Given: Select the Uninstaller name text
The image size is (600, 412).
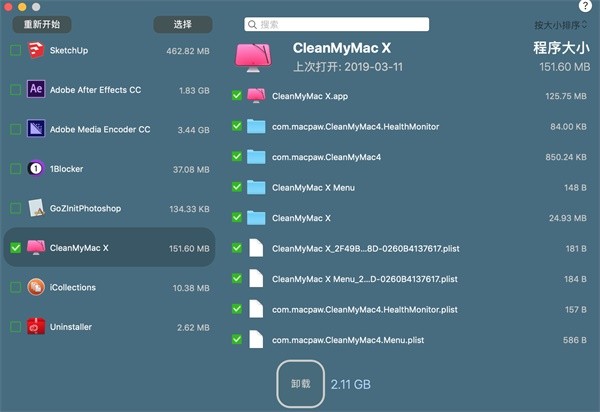Looking at the screenshot, I should (x=71, y=327).
